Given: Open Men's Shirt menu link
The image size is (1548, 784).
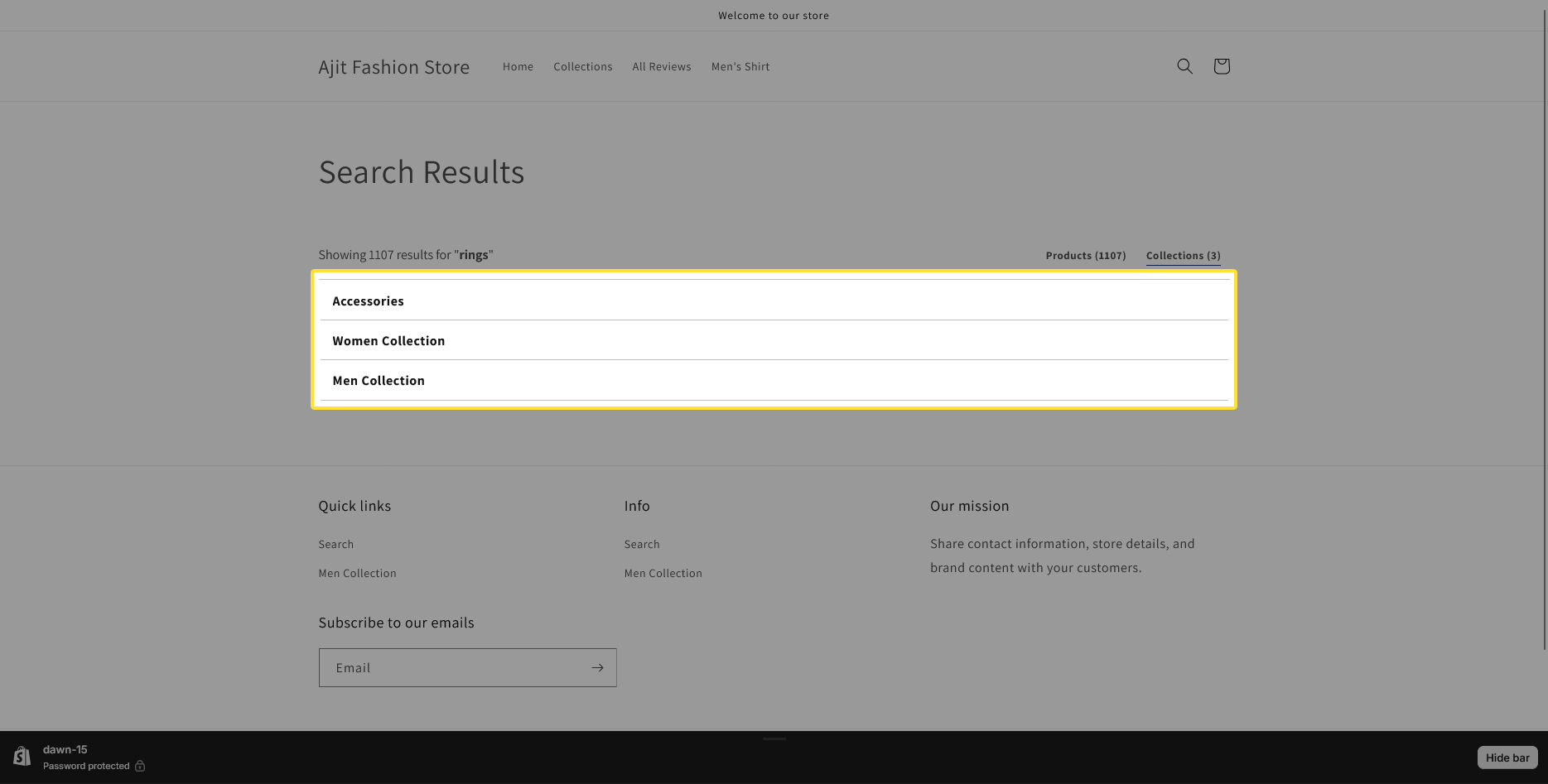Looking at the screenshot, I should (x=740, y=67).
